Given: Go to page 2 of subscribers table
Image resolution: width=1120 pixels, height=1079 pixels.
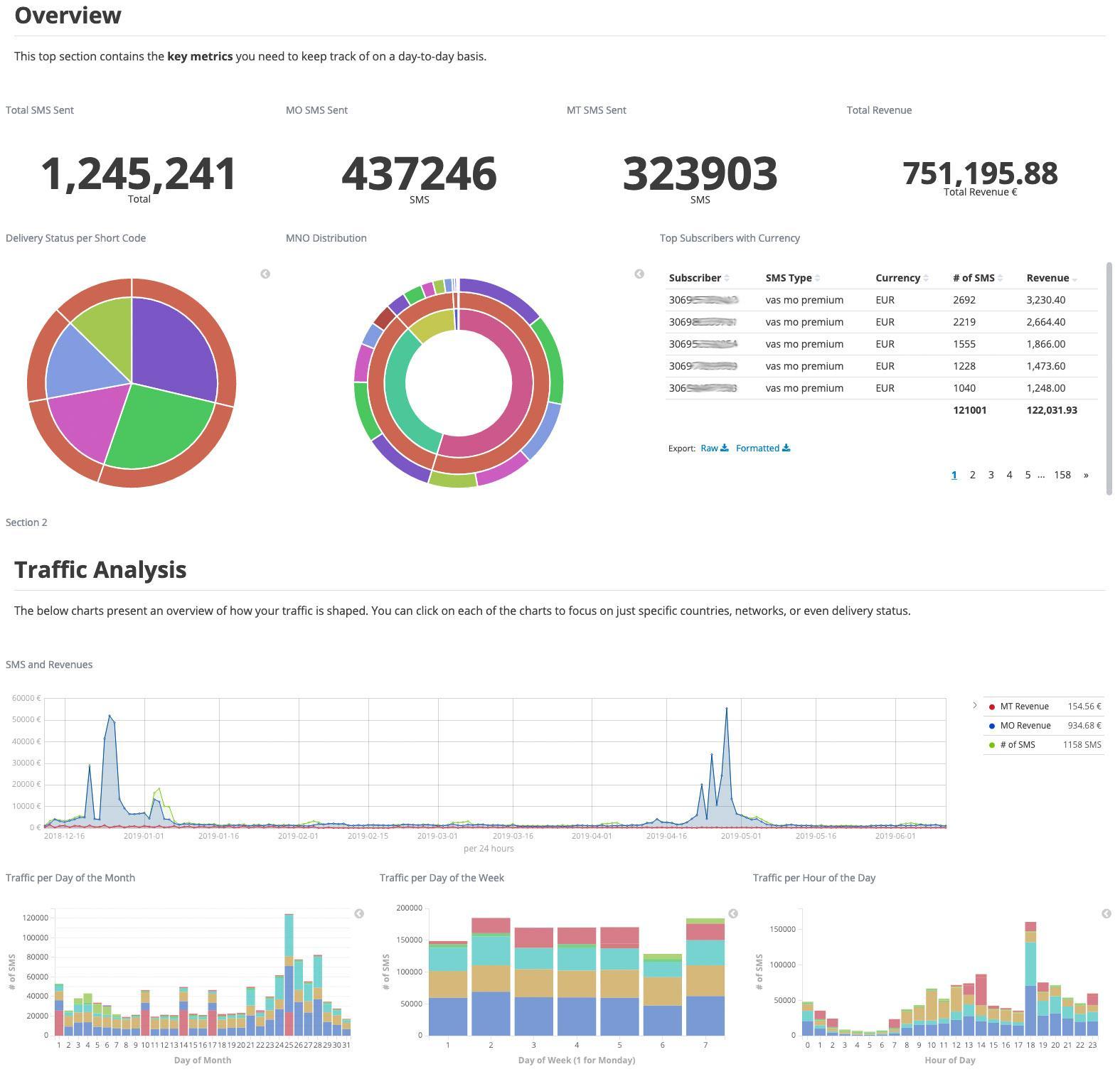Looking at the screenshot, I should point(972,475).
